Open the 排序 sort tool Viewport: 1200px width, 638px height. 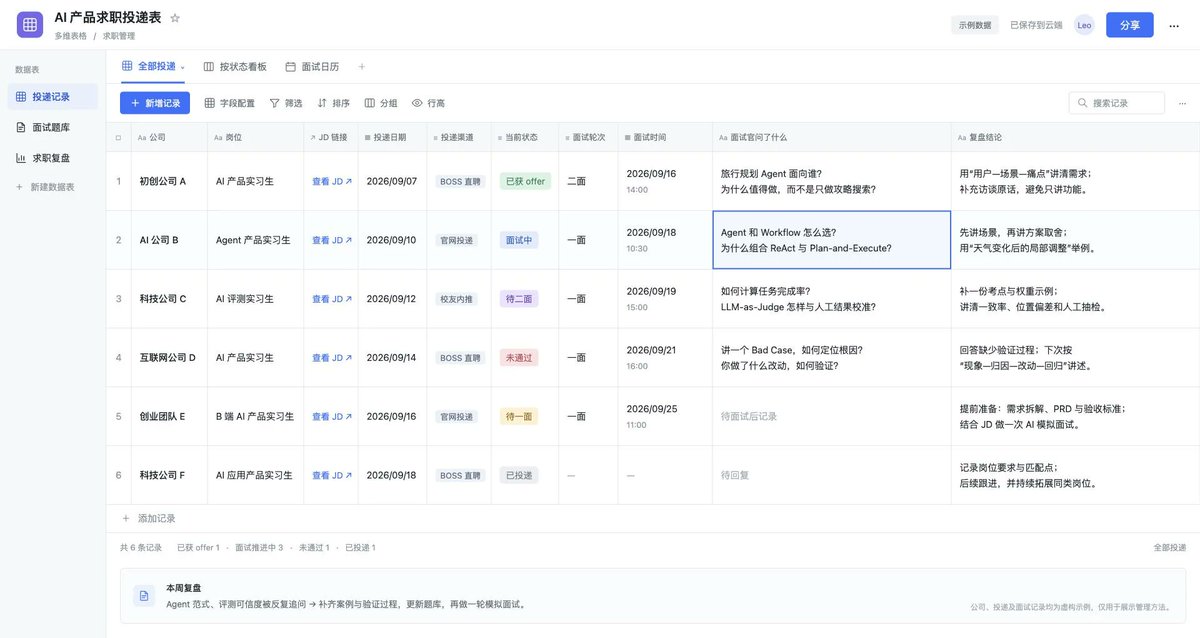click(x=334, y=103)
